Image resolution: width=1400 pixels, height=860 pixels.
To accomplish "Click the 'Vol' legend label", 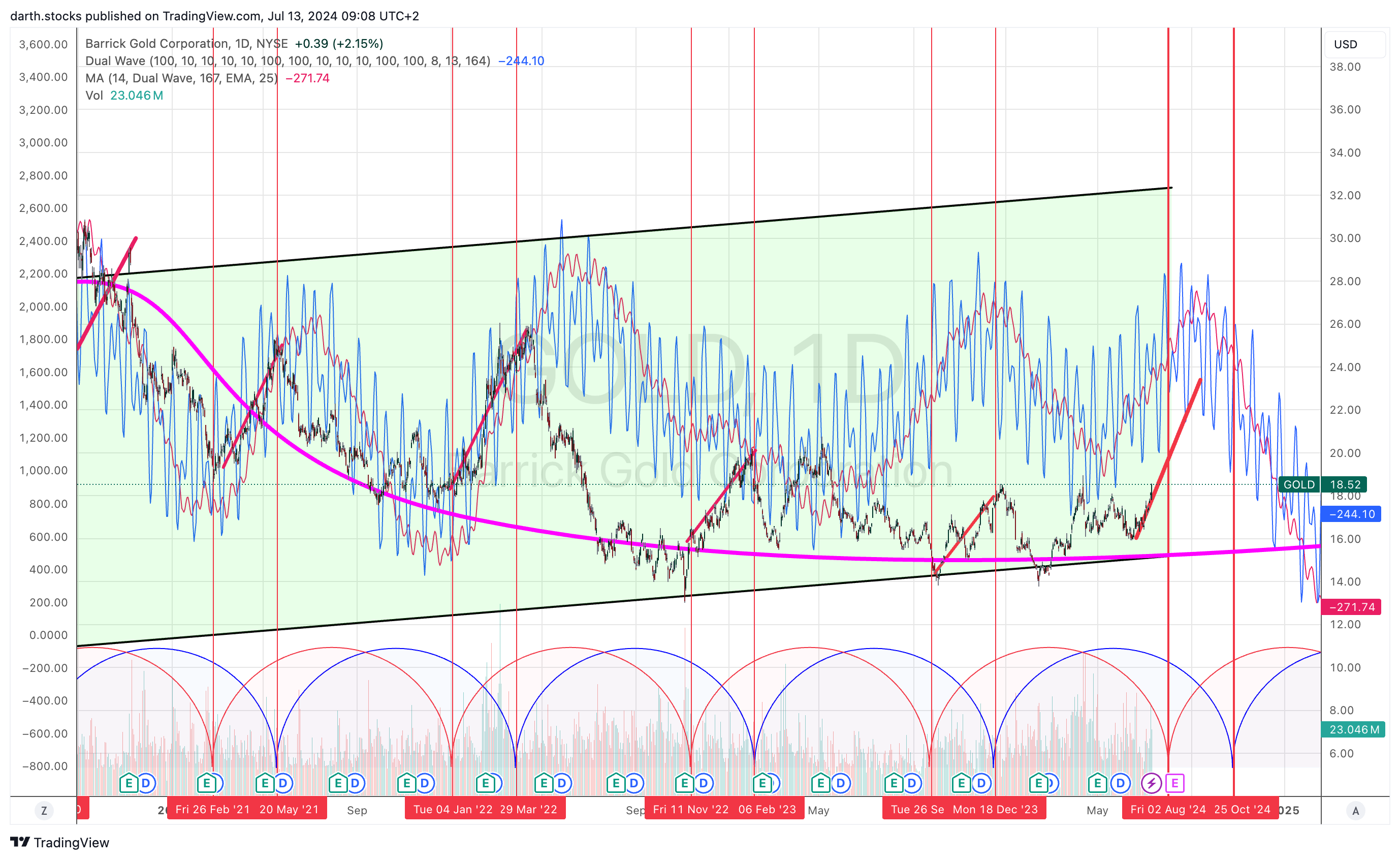I will point(94,96).
